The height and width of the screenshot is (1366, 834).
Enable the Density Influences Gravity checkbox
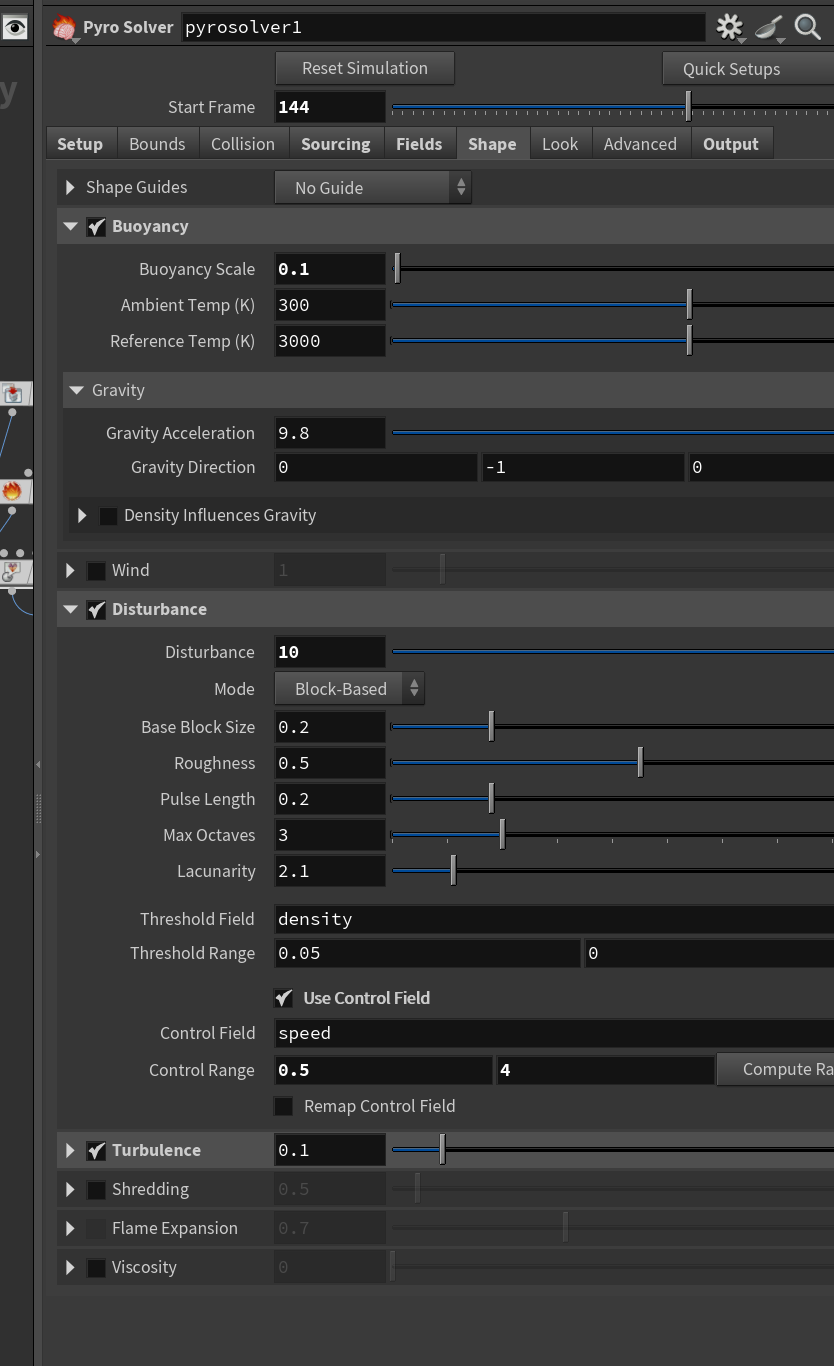[x=108, y=516]
